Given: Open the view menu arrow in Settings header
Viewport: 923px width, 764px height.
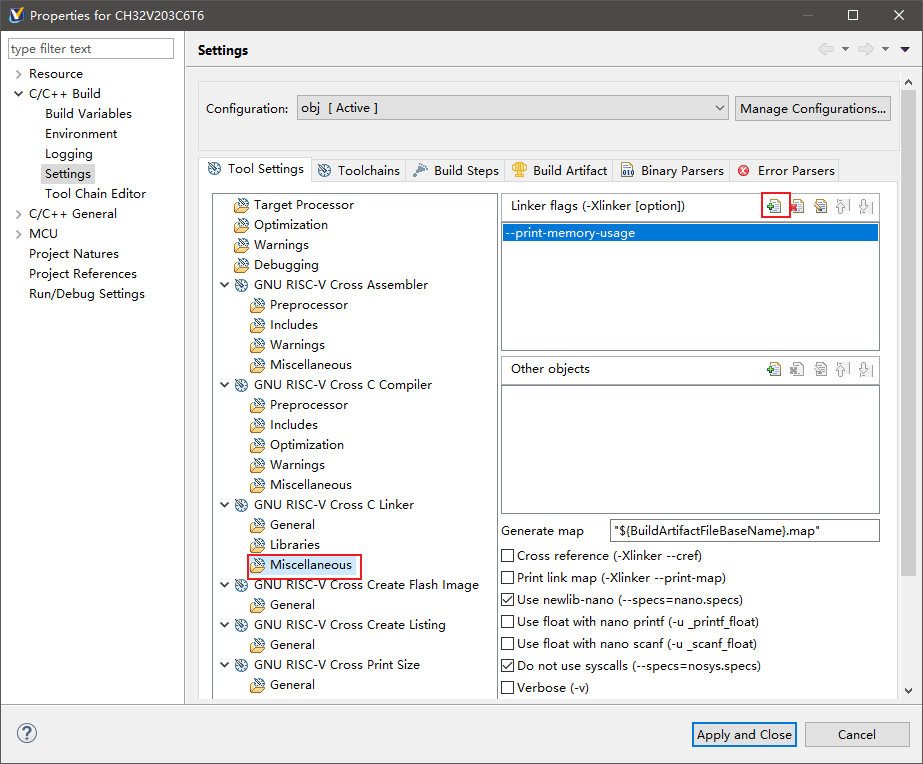Looking at the screenshot, I should pyautogui.click(x=905, y=49).
